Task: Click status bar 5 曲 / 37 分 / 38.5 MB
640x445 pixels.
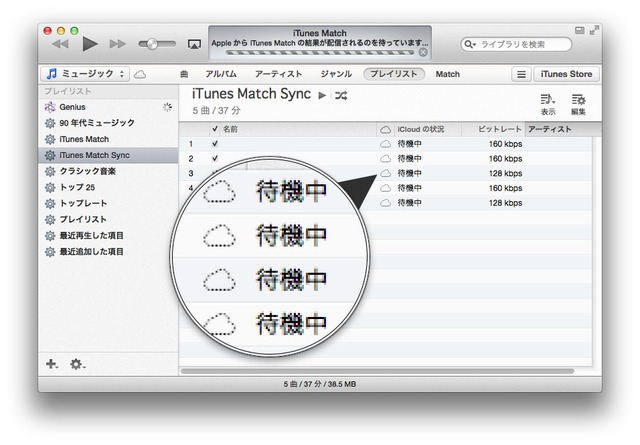Action: [320, 384]
